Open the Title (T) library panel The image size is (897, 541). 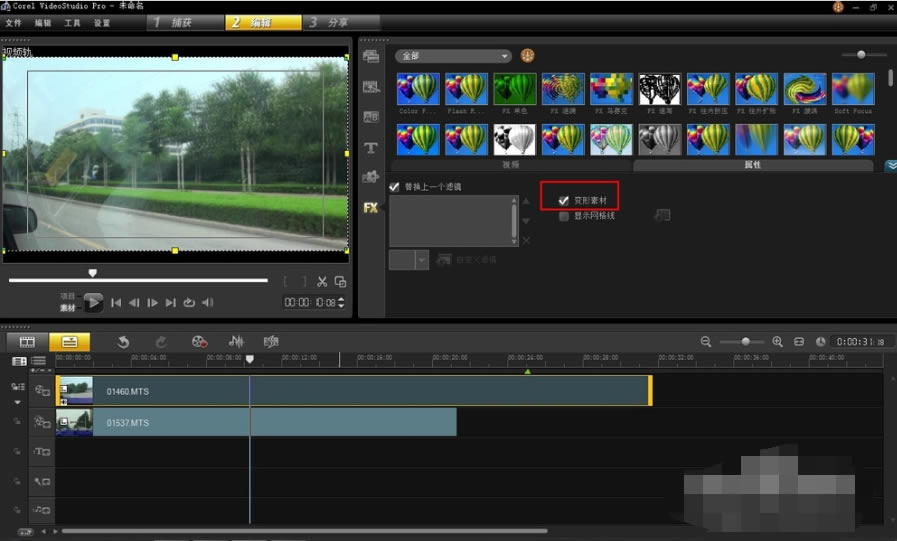click(x=370, y=147)
